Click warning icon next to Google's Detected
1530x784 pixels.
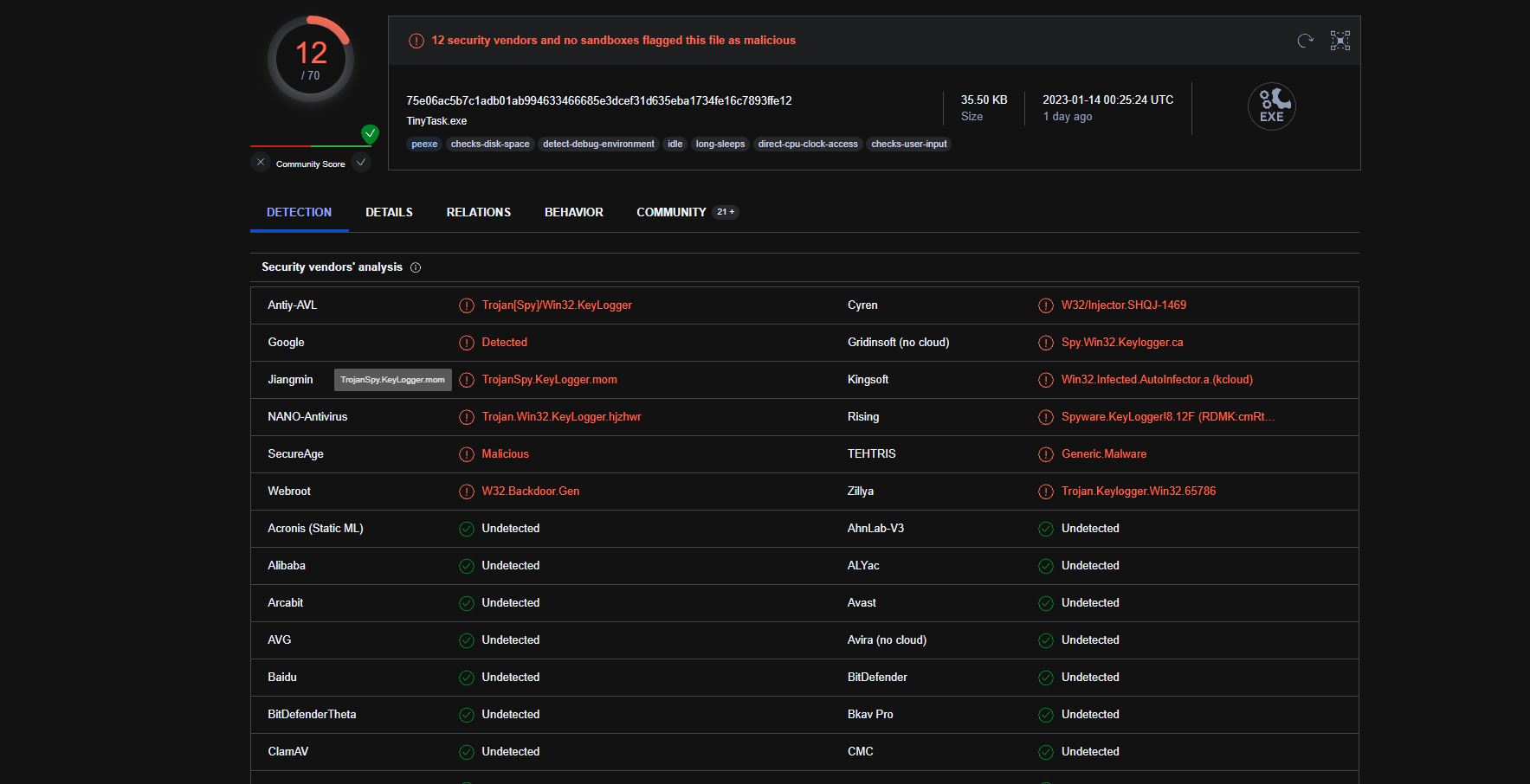tap(467, 343)
